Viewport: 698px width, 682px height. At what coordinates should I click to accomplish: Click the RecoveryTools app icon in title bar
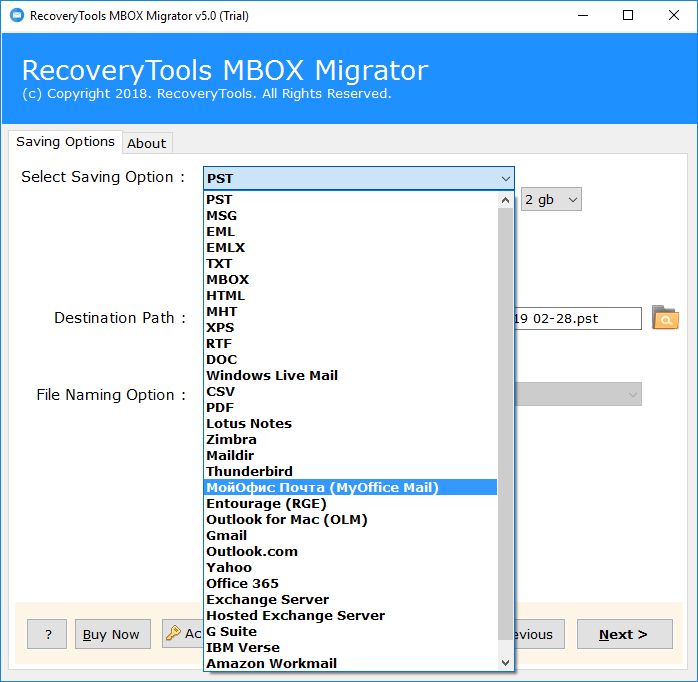[16, 16]
